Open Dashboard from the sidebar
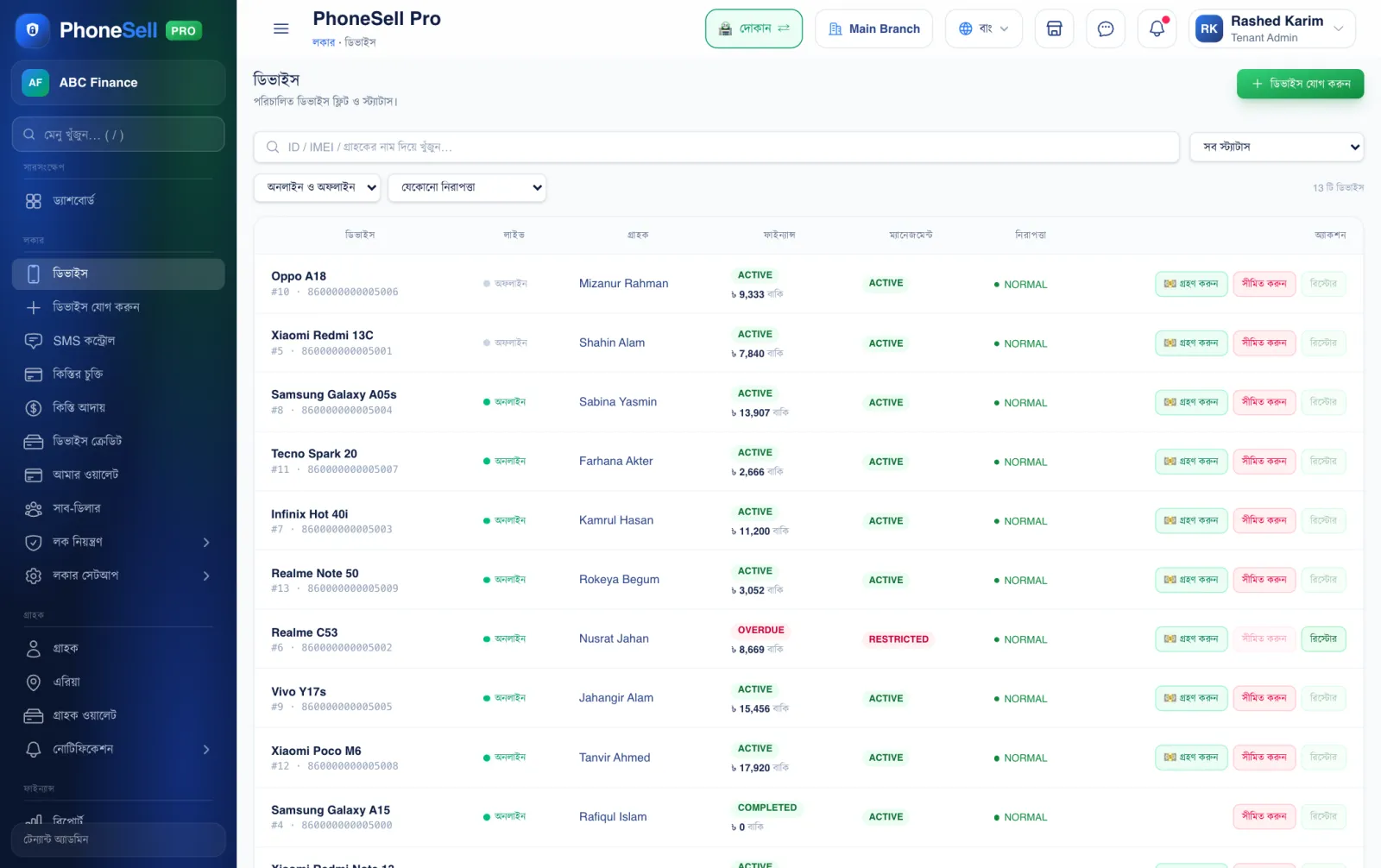Image resolution: width=1381 pixels, height=868 pixels. (x=118, y=201)
